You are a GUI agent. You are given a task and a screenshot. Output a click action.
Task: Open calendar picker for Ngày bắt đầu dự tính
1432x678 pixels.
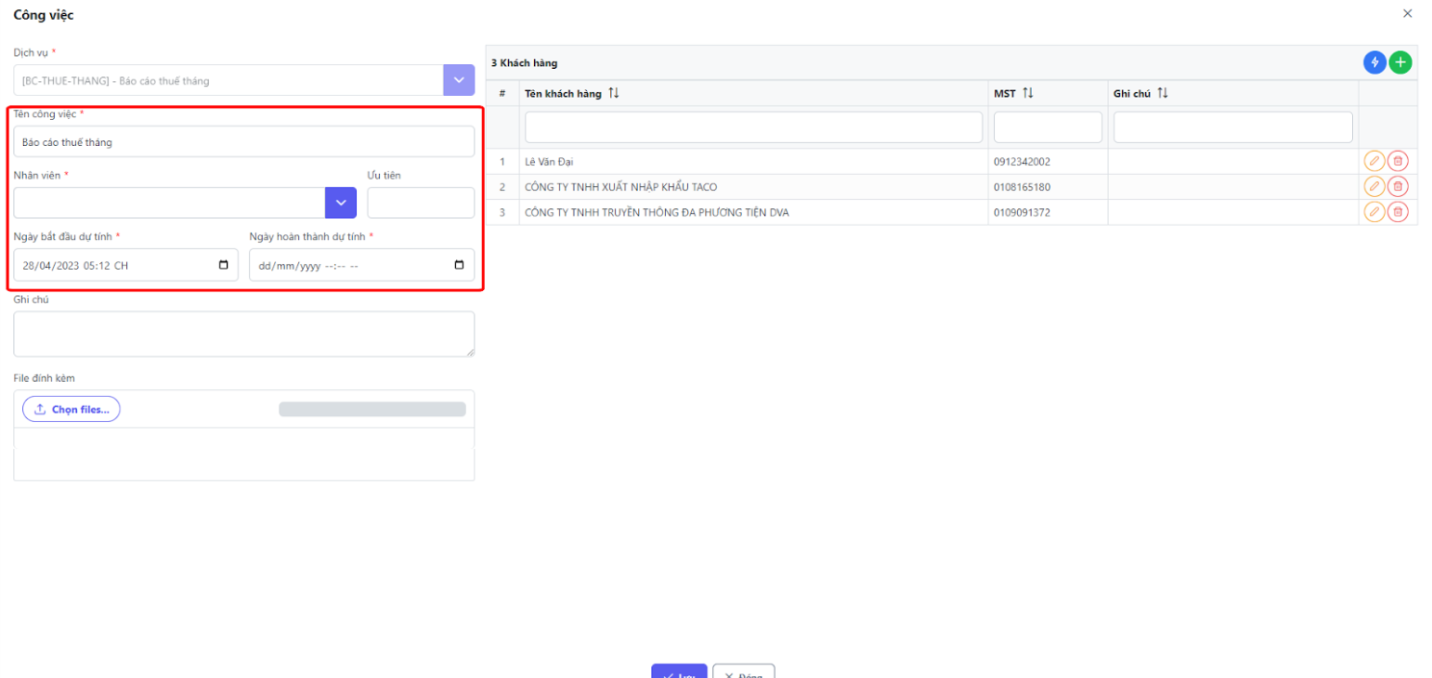click(x=223, y=265)
